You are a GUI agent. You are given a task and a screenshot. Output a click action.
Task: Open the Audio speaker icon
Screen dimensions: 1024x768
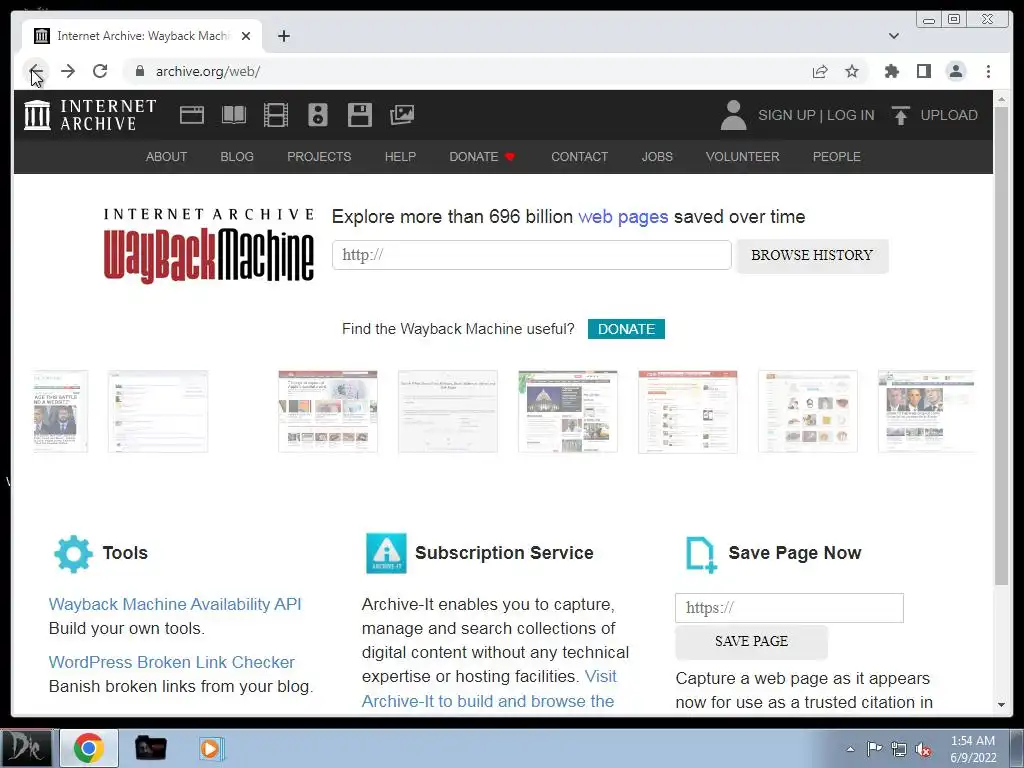click(318, 115)
